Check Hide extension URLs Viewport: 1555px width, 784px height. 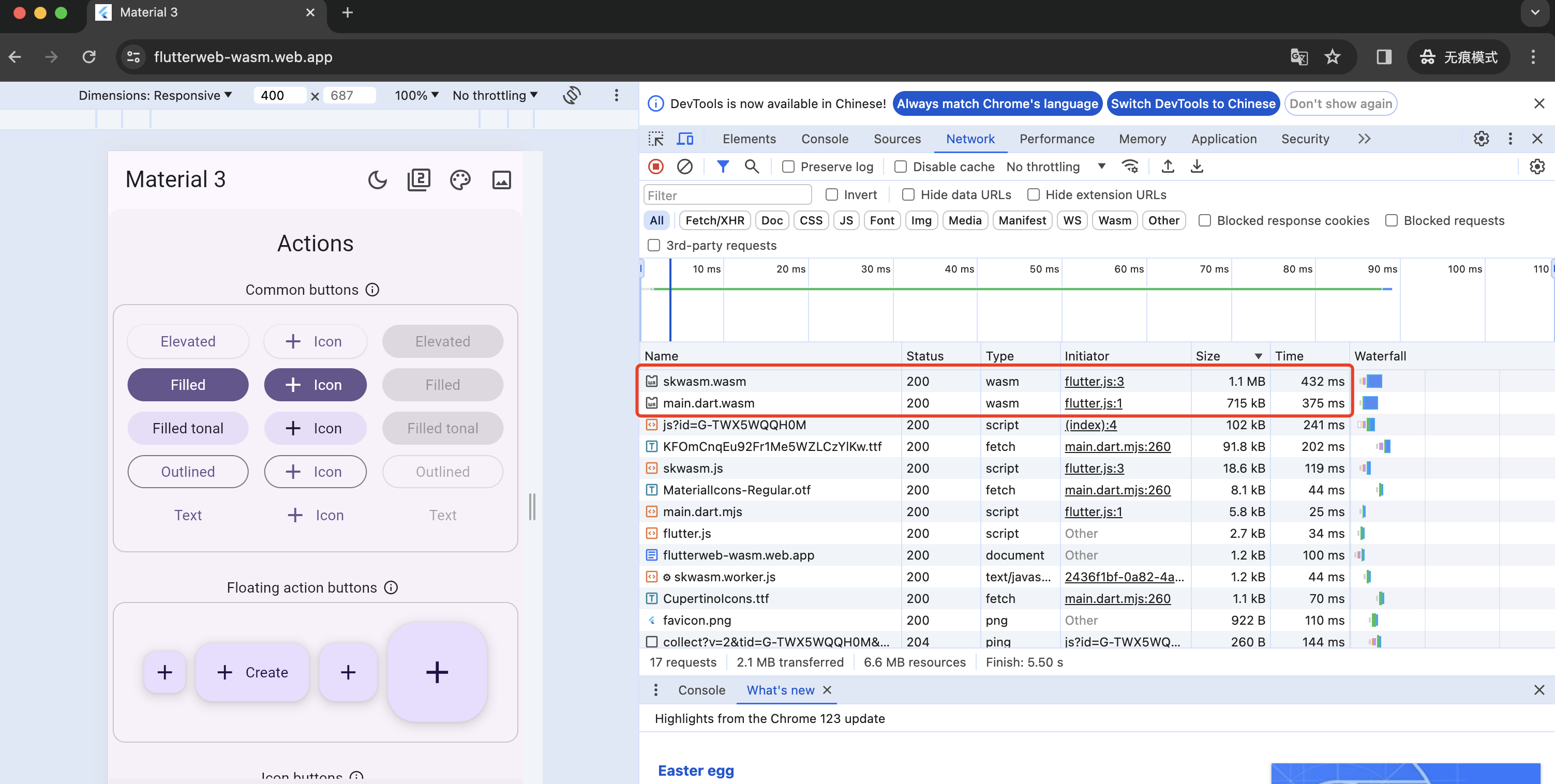pyautogui.click(x=1033, y=194)
